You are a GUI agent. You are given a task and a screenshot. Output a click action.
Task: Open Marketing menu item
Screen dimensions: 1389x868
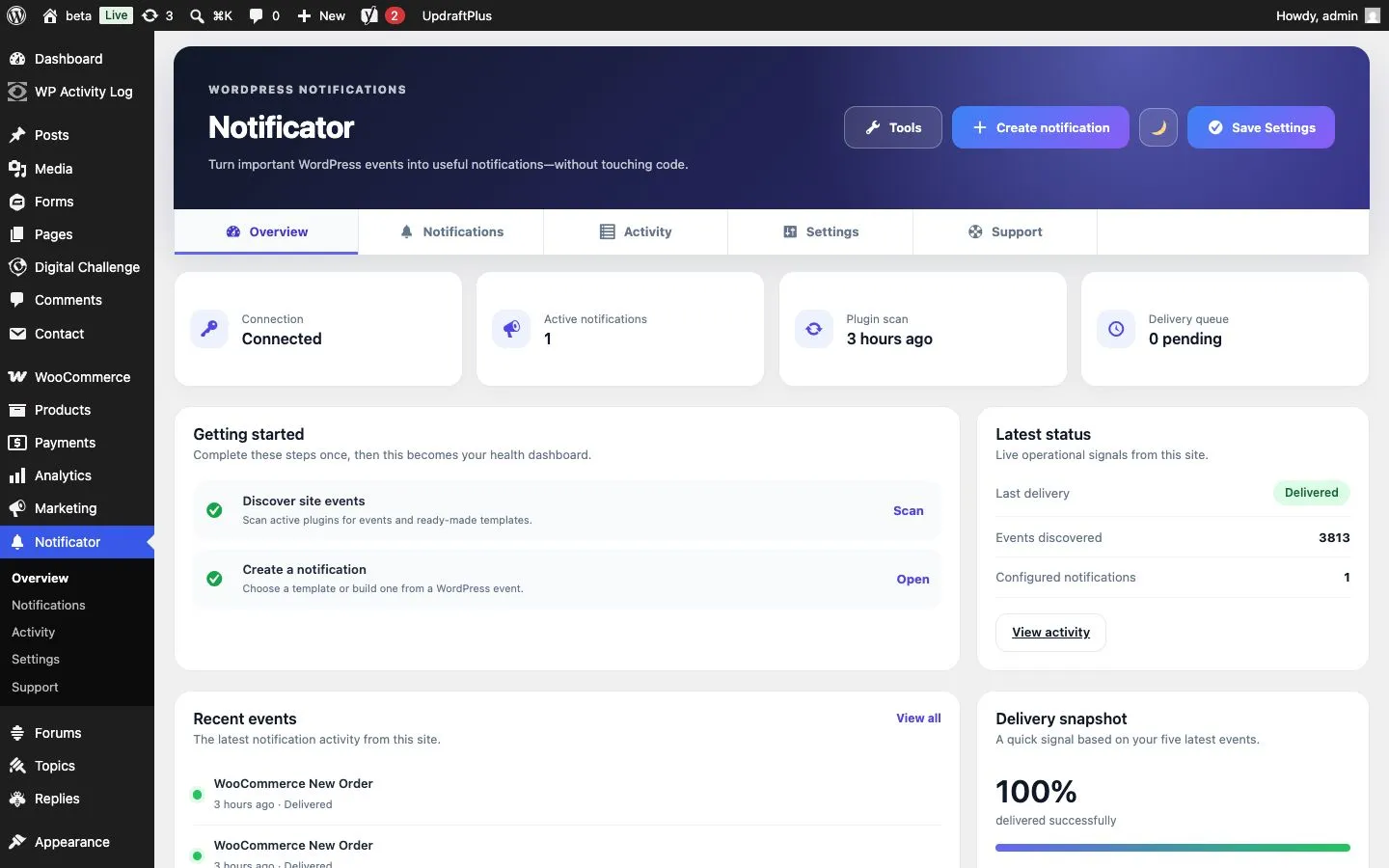point(77,508)
